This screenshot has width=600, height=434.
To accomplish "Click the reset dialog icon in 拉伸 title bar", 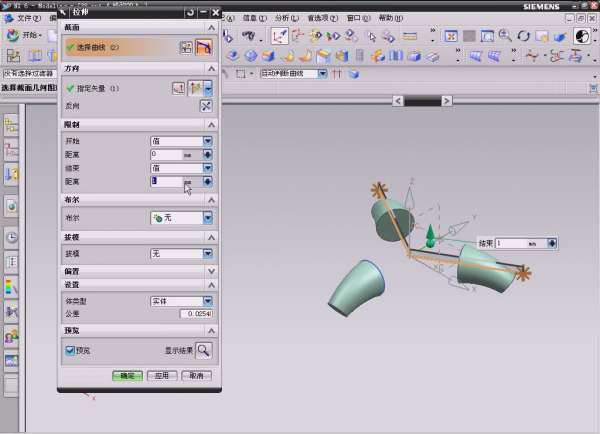I will coord(190,12).
